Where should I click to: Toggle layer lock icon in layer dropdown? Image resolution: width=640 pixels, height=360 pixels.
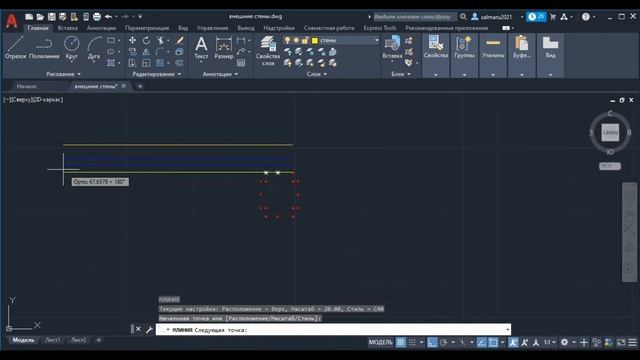pos(305,40)
